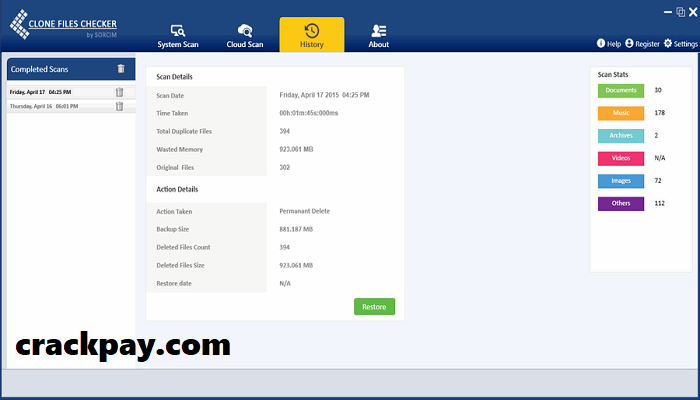The image size is (700, 400).
Task: Click the Deleted Files Size label
Action: pos(180,265)
